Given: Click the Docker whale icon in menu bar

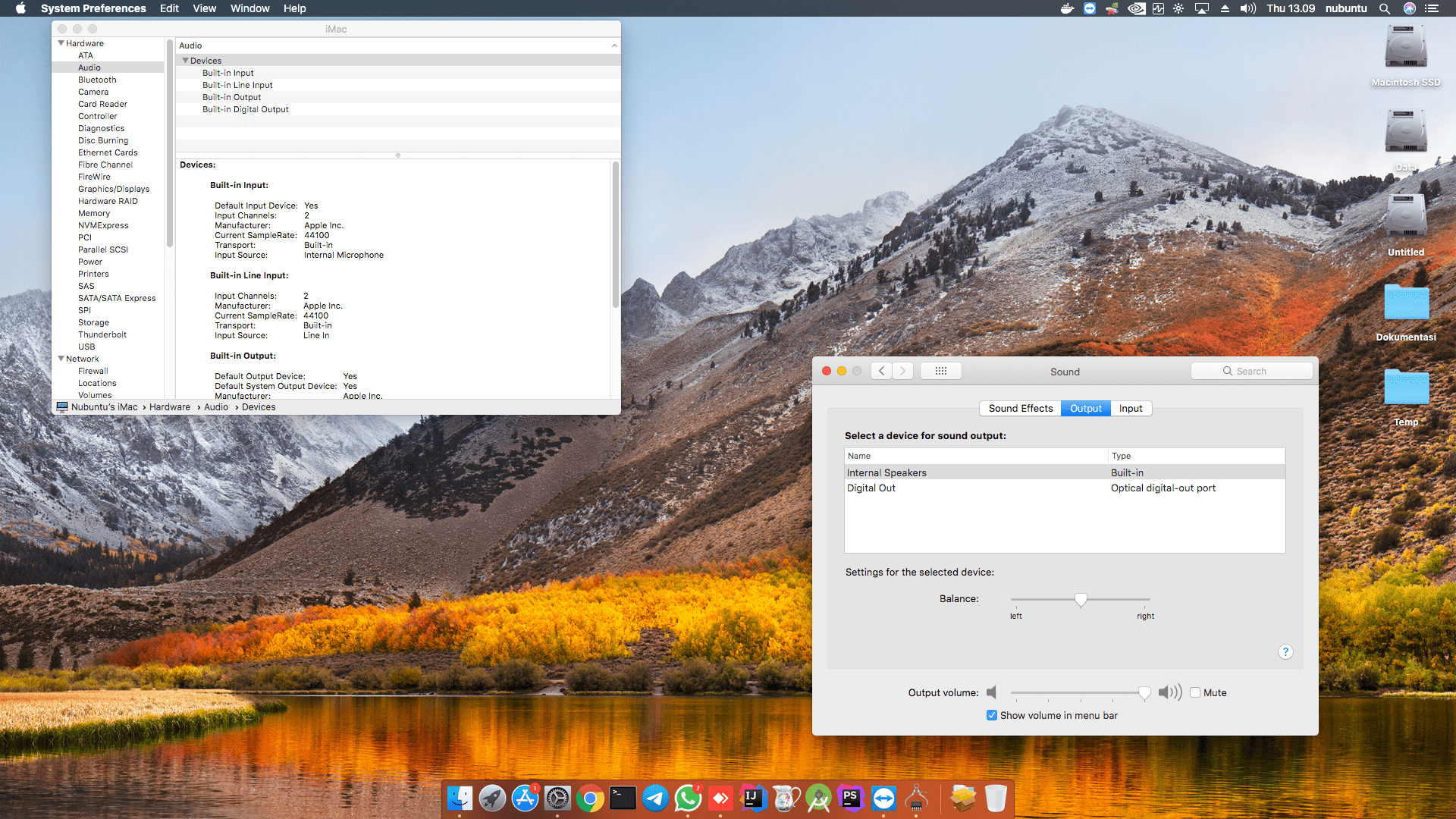Looking at the screenshot, I should (x=1067, y=8).
